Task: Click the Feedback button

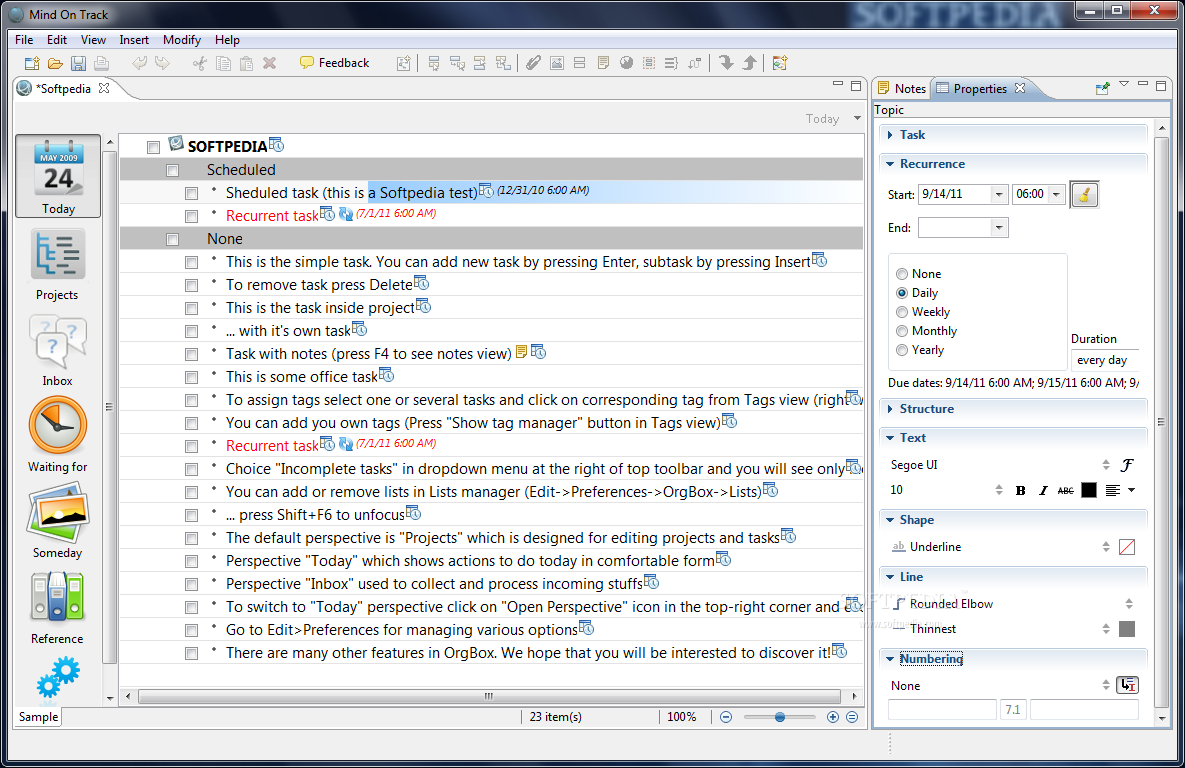Action: [x=334, y=63]
